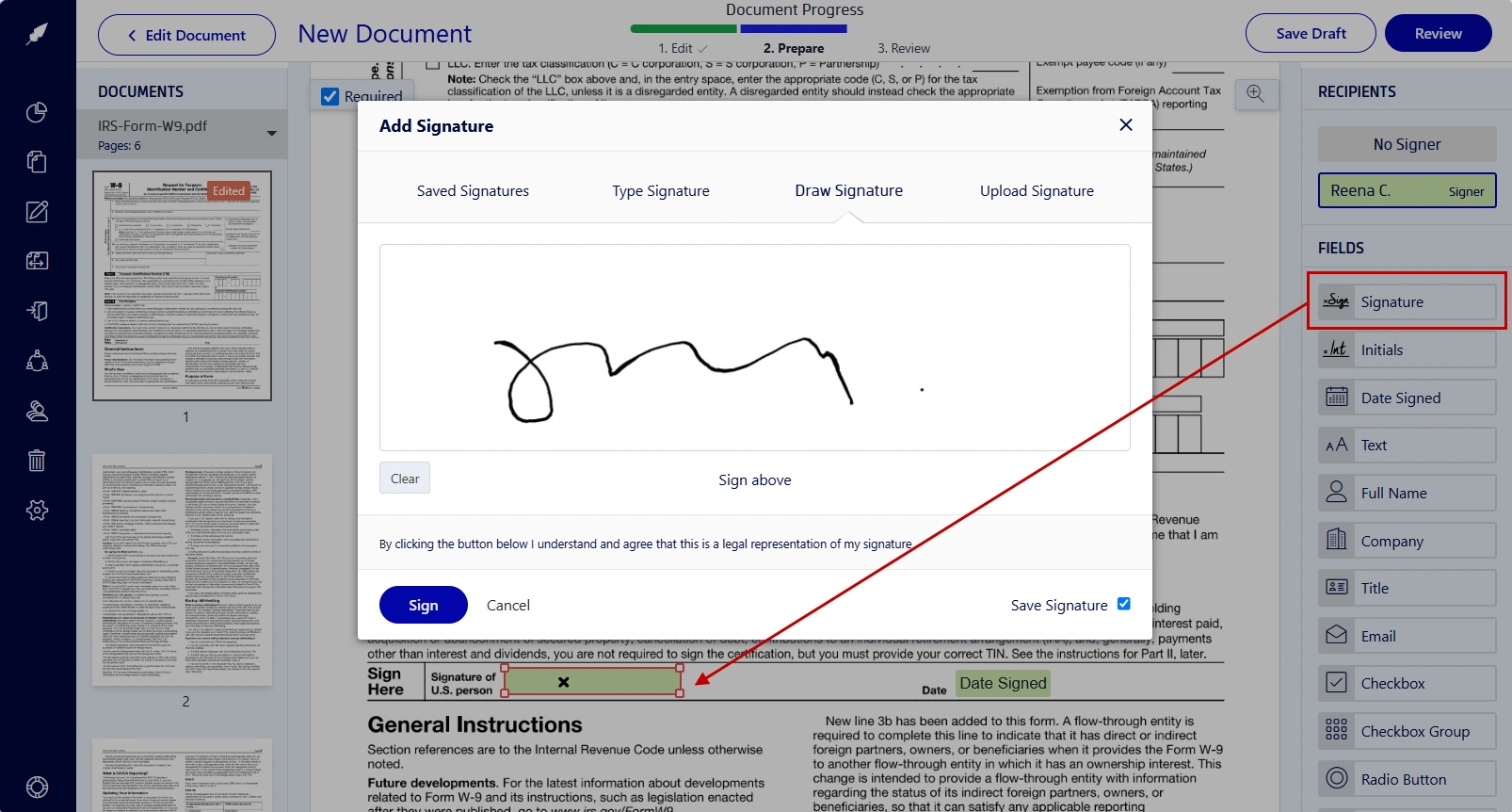The image size is (1512, 812).
Task: Clear the drawn signature
Action: pyautogui.click(x=405, y=478)
